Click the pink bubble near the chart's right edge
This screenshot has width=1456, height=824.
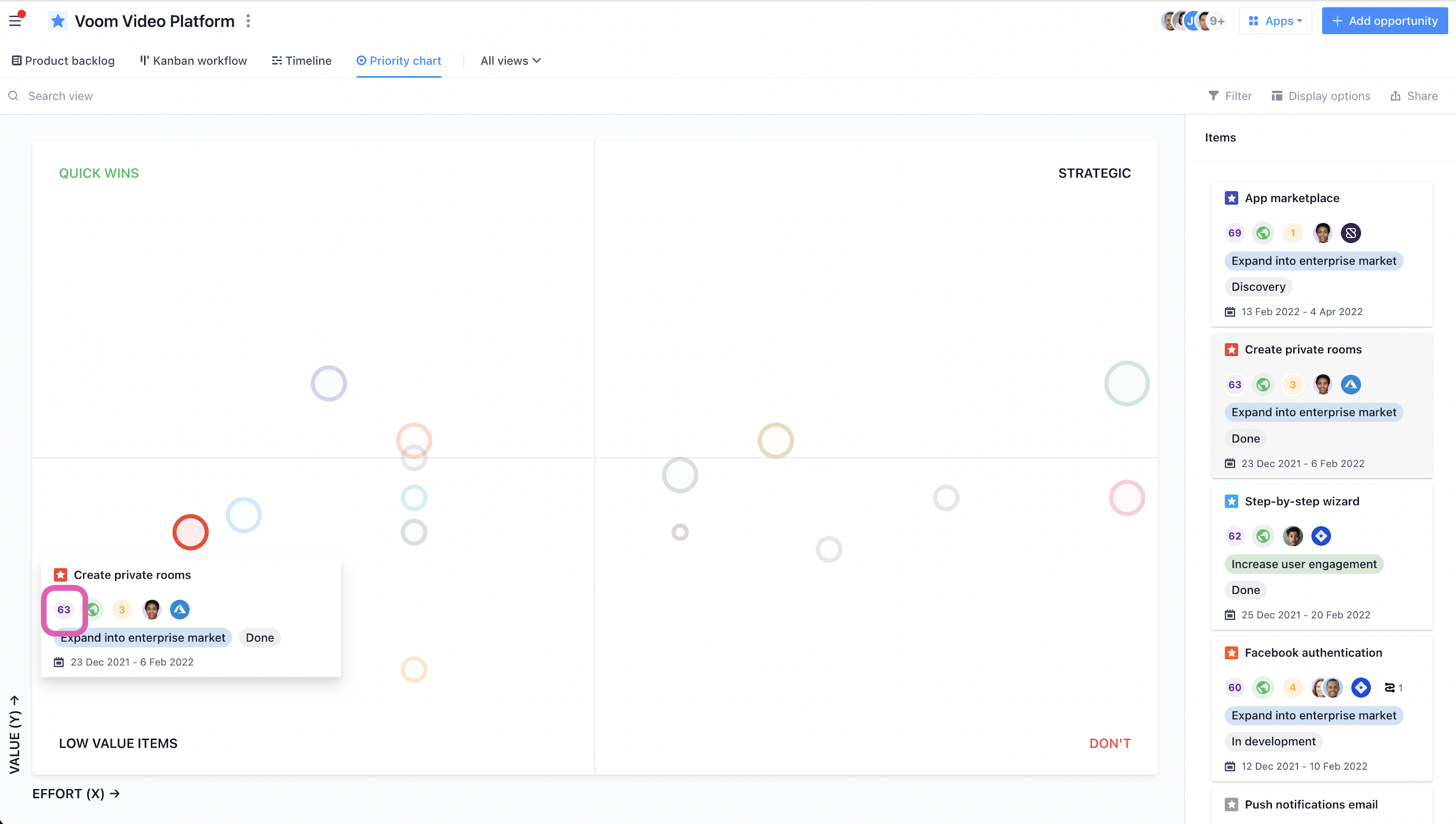pos(1127,497)
